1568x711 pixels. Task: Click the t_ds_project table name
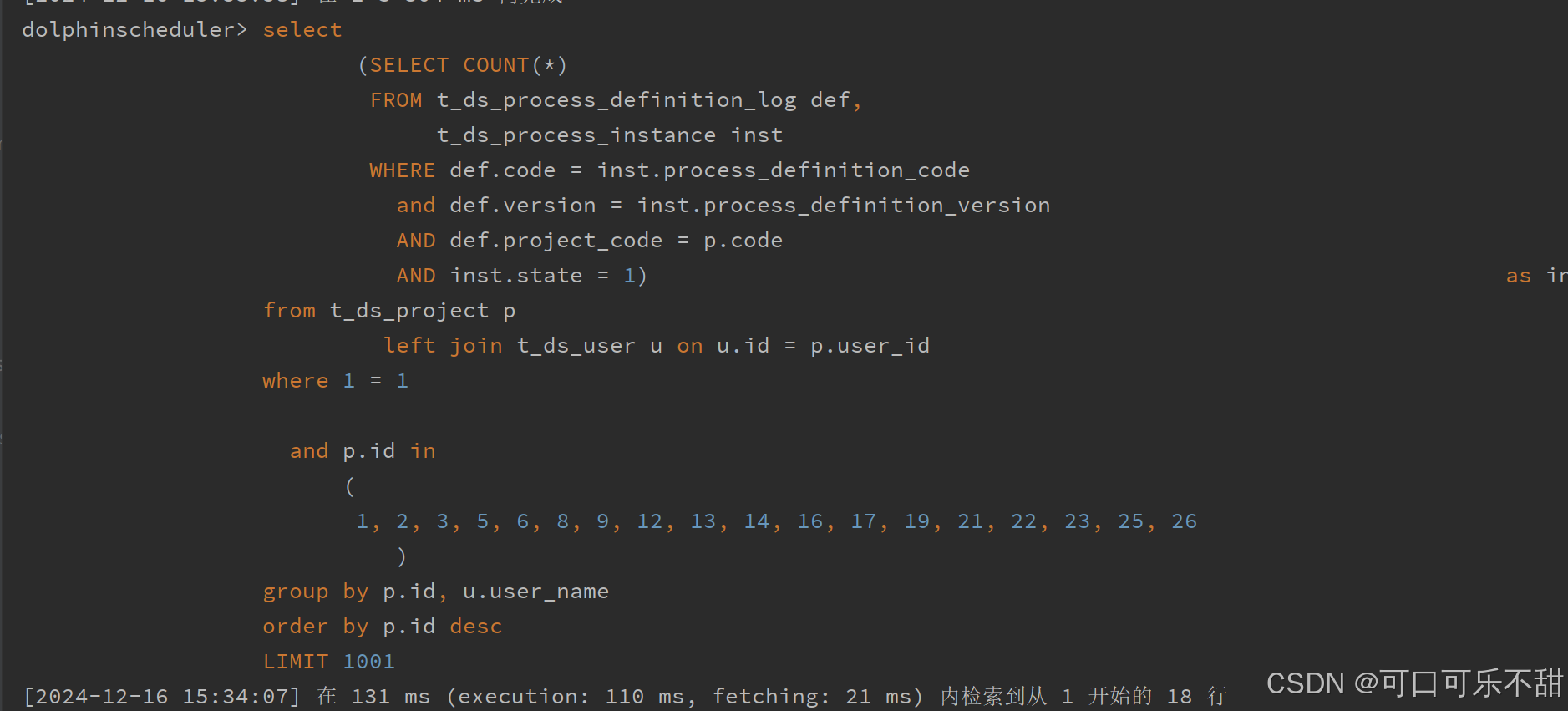click(408, 311)
